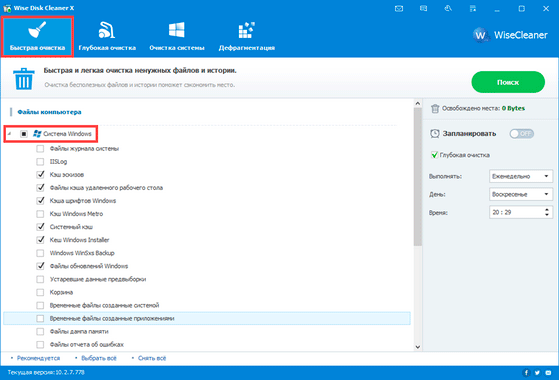Click the feedback chat icon in title bar
Screen dimensions: 559x380
pos(424,9)
